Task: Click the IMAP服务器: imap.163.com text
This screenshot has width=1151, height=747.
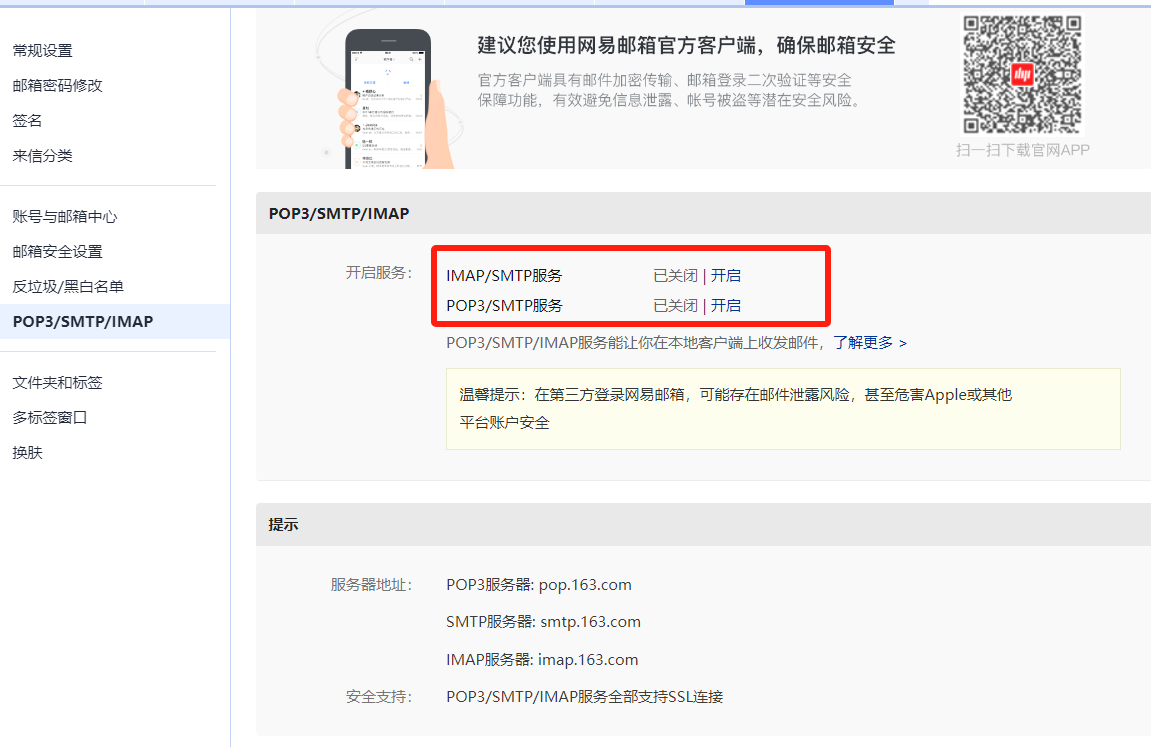Action: pos(542,660)
